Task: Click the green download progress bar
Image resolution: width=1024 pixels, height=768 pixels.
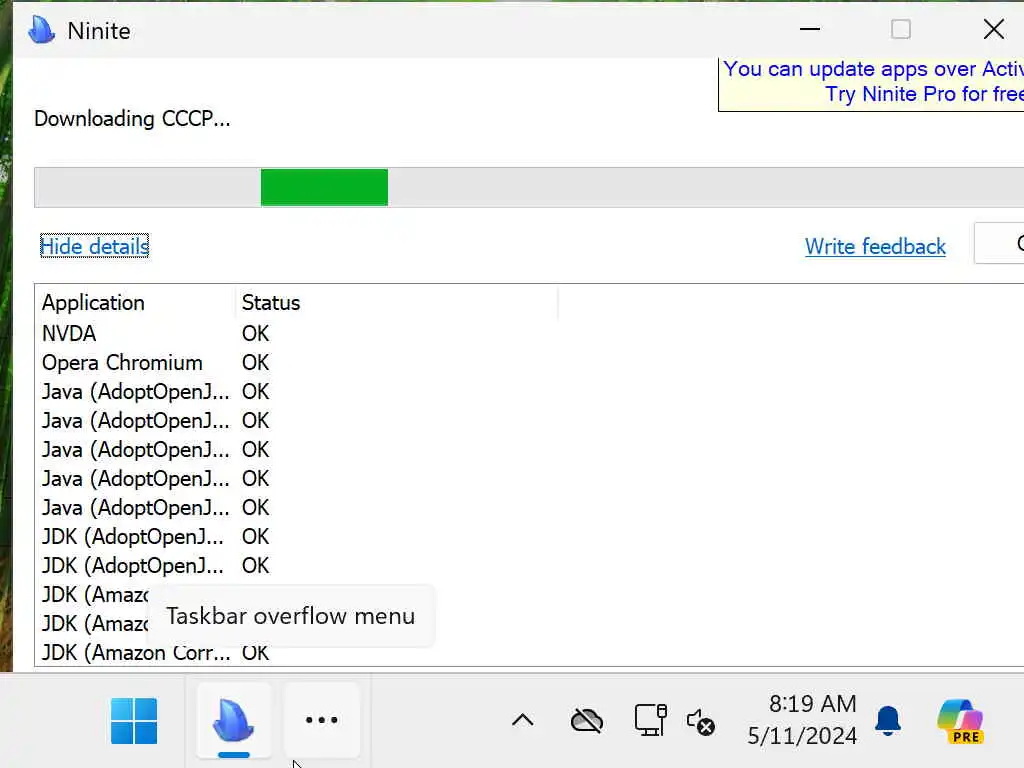Action: click(324, 187)
